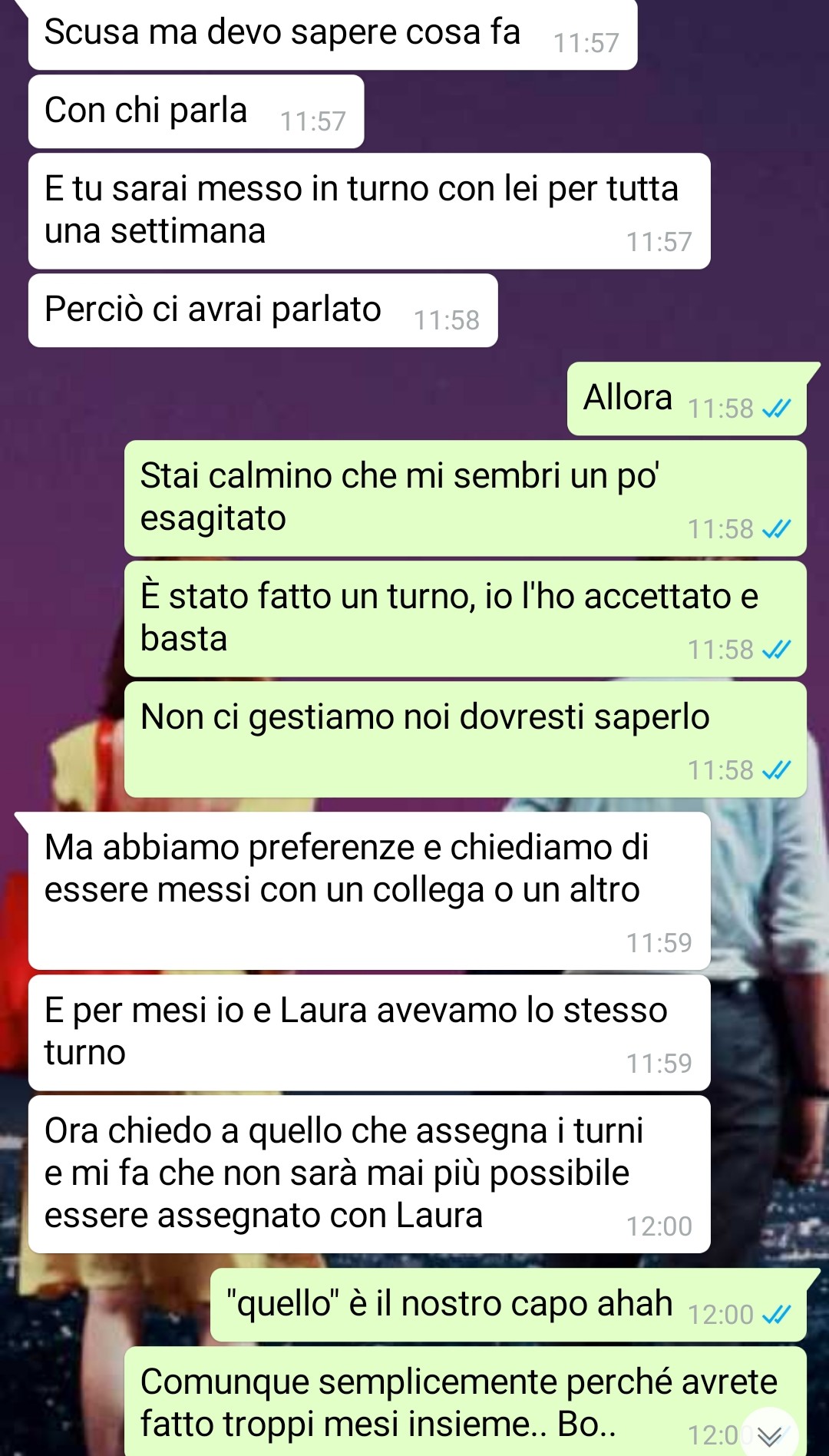
Task: Tap the 'Stai calmino che mi sembri' bubble
Action: tap(465, 498)
